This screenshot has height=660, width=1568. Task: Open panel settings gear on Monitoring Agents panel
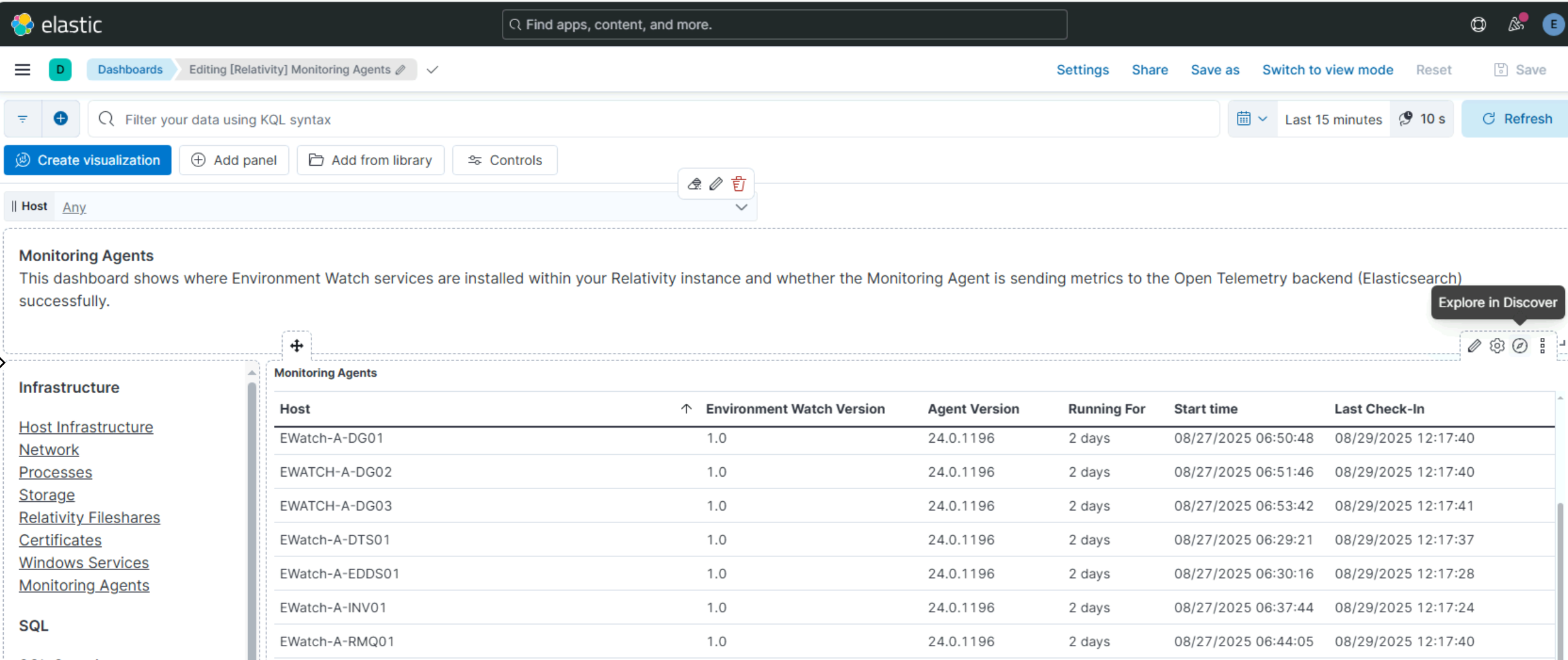click(1497, 345)
